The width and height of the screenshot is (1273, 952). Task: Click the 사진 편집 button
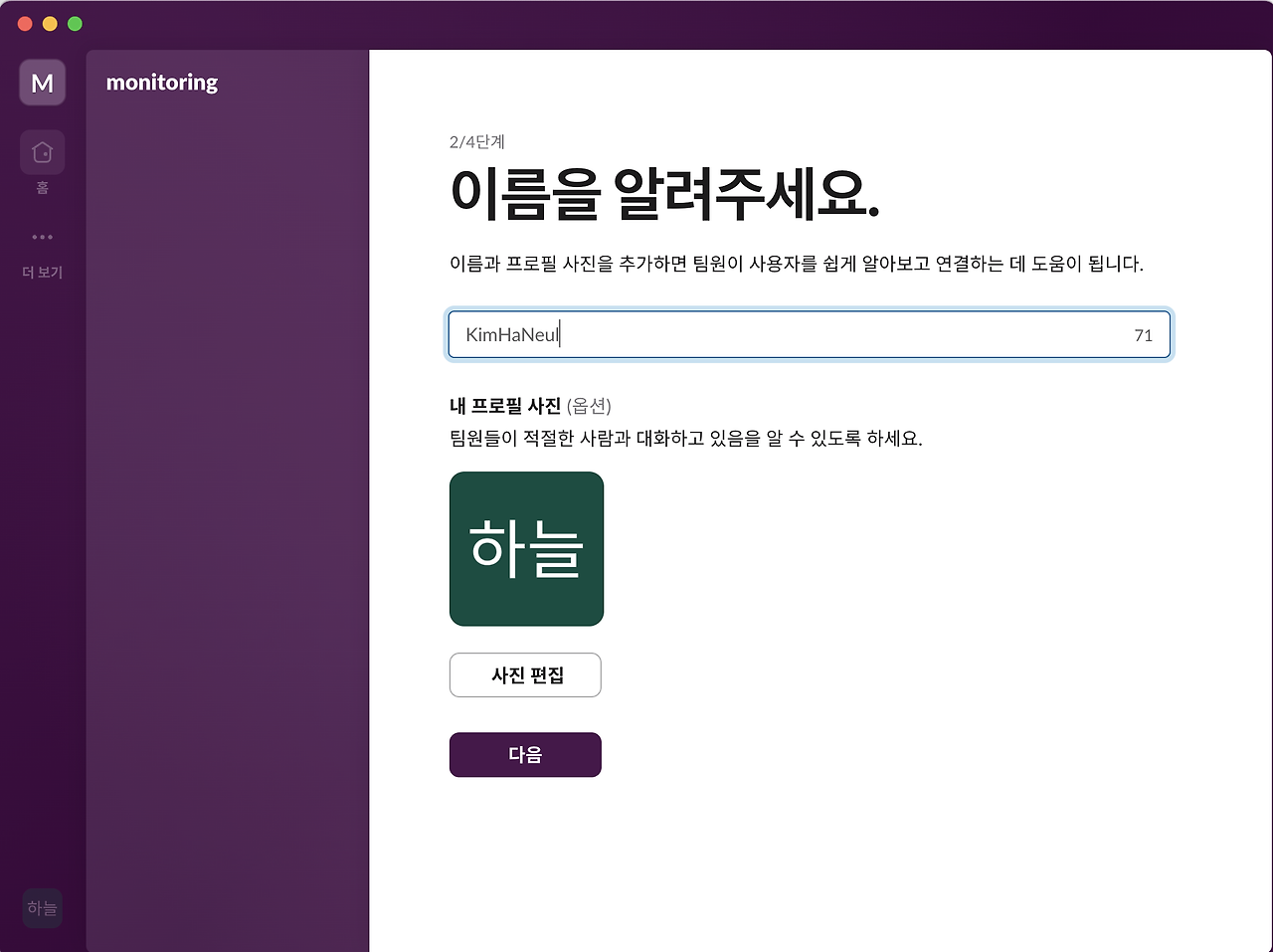[x=525, y=675]
